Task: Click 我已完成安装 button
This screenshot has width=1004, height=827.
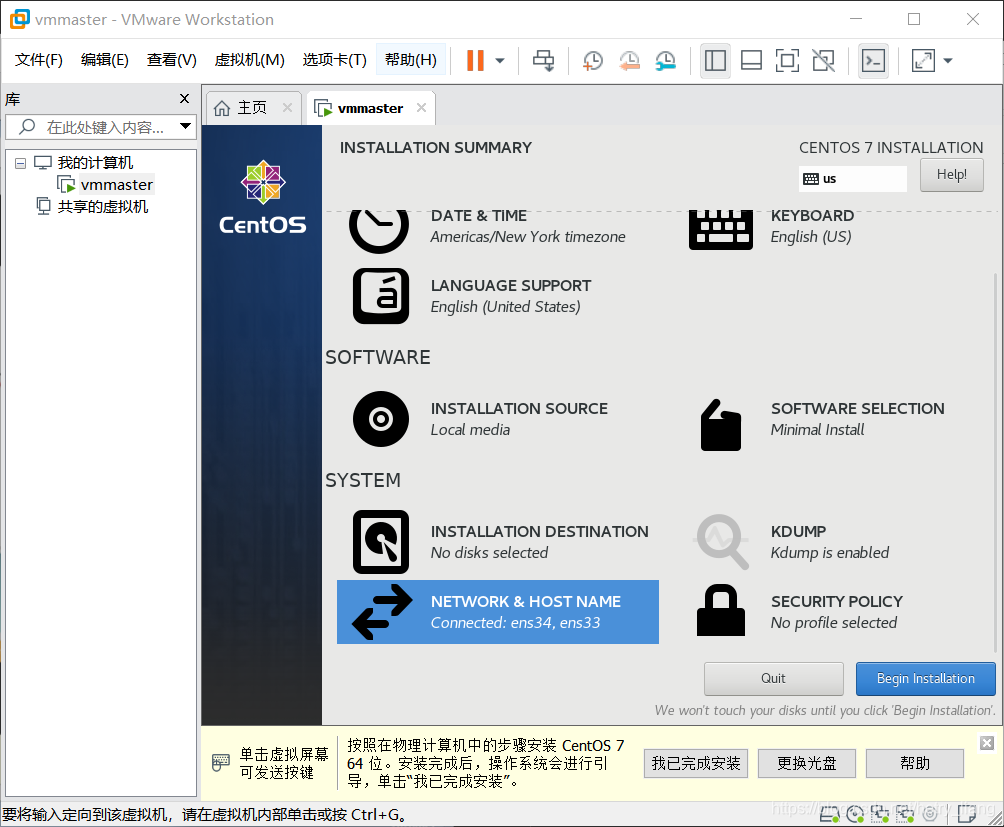Action: [696, 763]
